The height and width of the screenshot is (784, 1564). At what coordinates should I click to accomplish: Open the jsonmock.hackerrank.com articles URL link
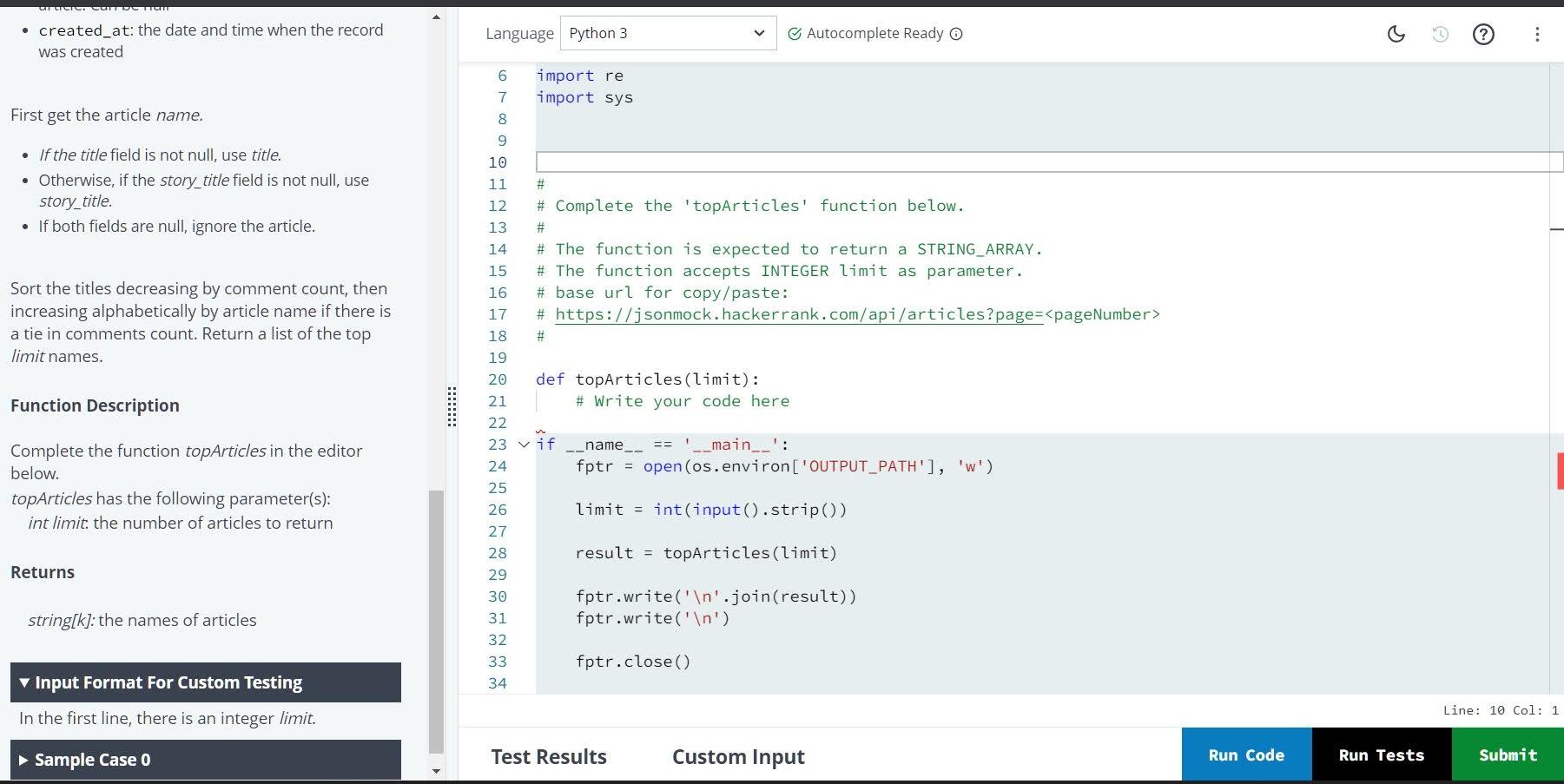pyautogui.click(x=799, y=314)
